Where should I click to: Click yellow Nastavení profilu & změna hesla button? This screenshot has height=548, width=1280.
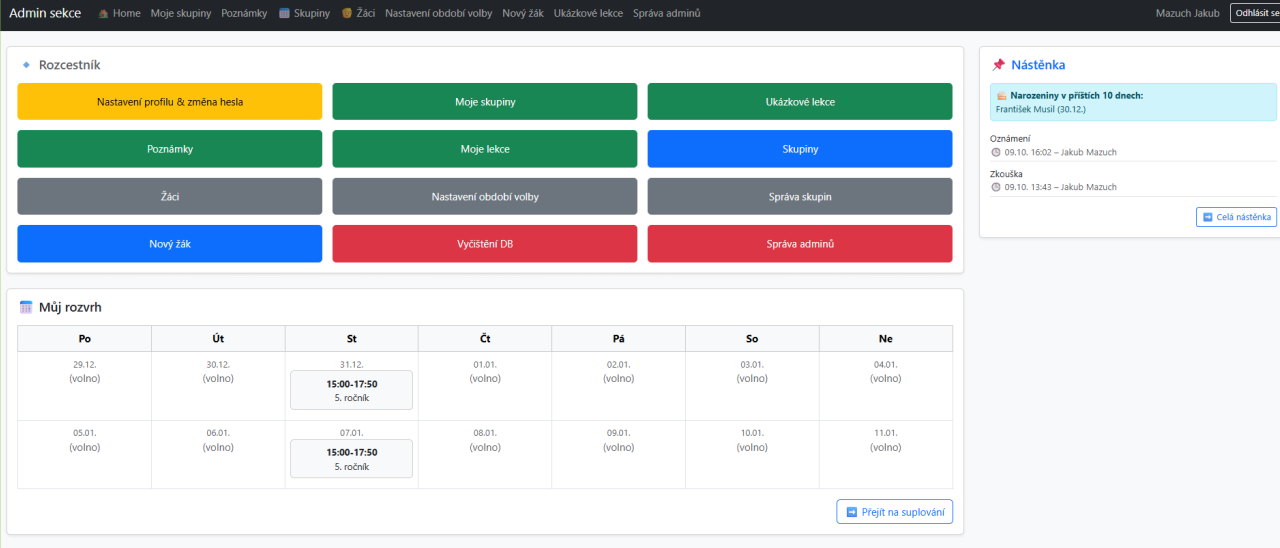(x=170, y=101)
